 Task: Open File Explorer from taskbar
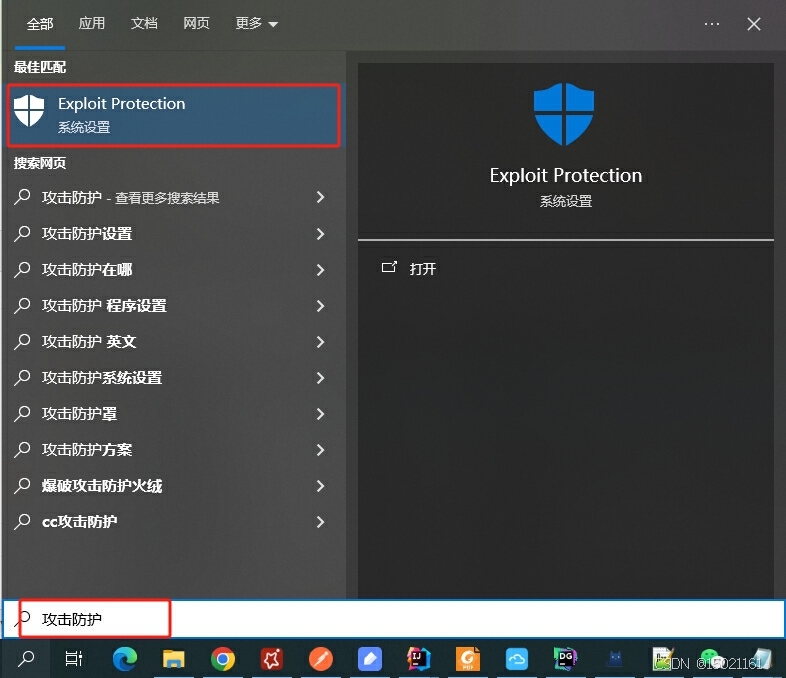pyautogui.click(x=173, y=659)
